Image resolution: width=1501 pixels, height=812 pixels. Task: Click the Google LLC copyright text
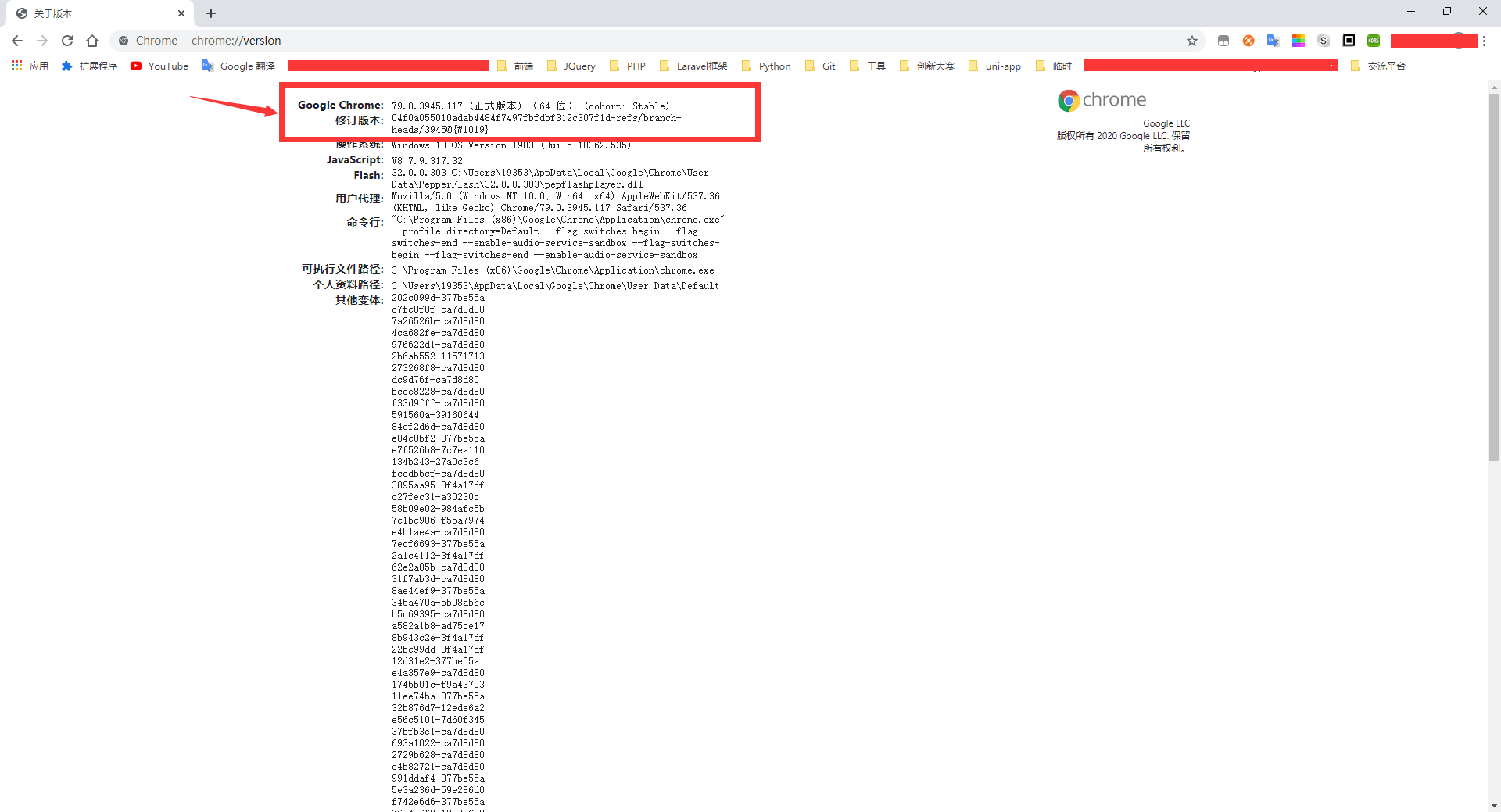(x=1123, y=136)
